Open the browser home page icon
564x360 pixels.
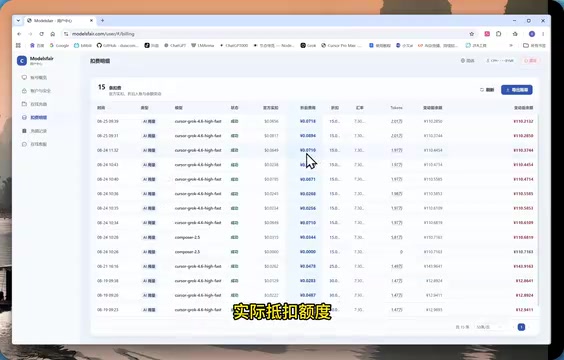tap(53, 34)
